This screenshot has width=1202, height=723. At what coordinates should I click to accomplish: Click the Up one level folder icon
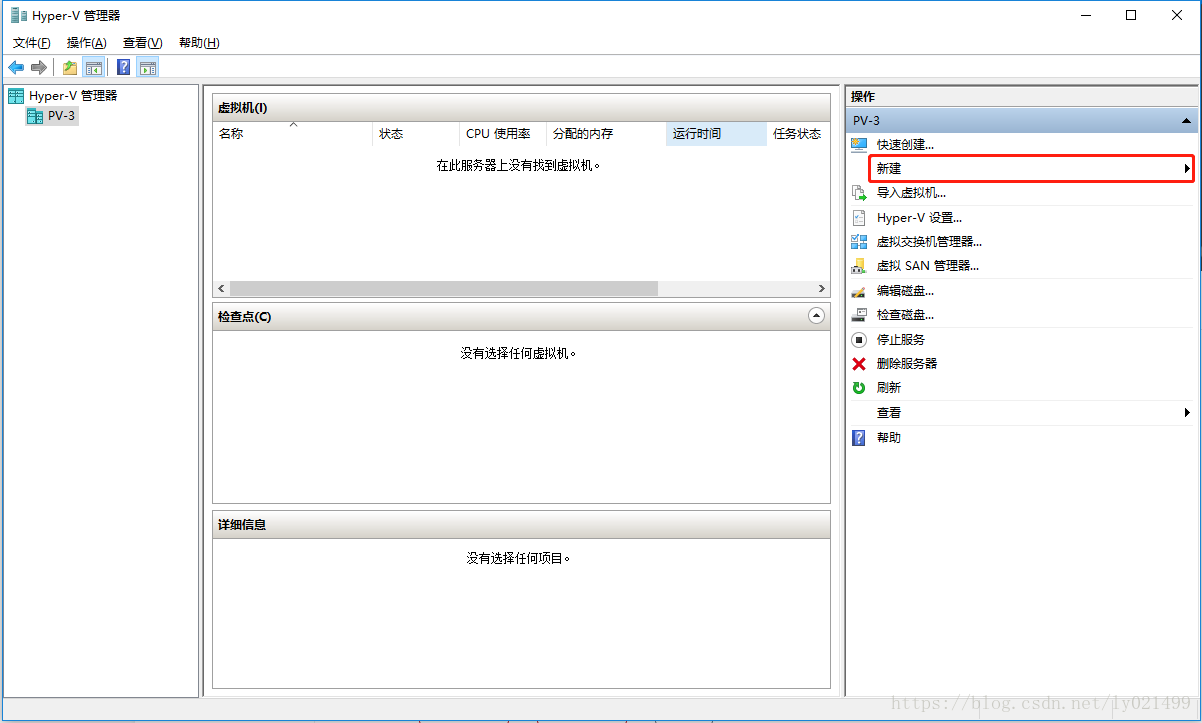tap(70, 67)
